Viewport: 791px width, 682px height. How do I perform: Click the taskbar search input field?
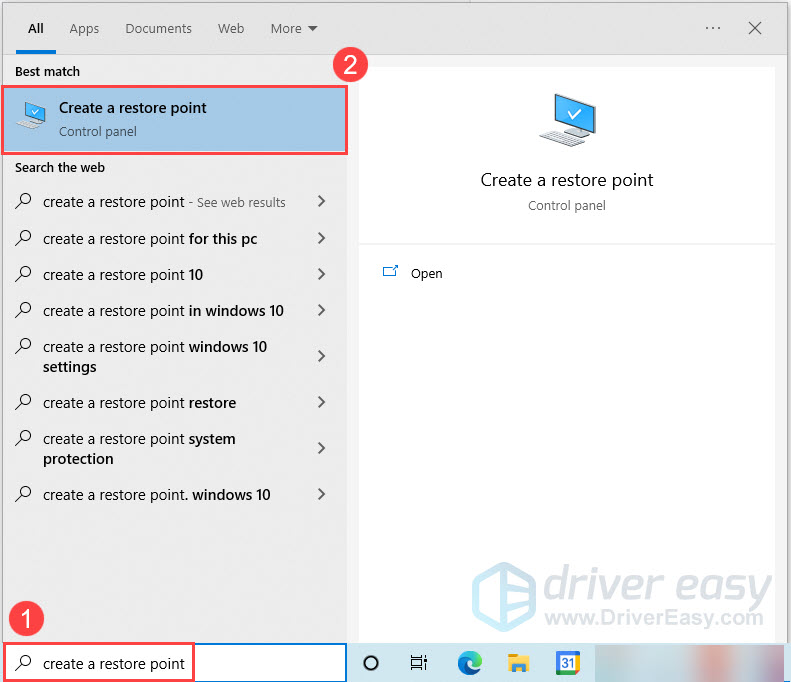pos(175,663)
